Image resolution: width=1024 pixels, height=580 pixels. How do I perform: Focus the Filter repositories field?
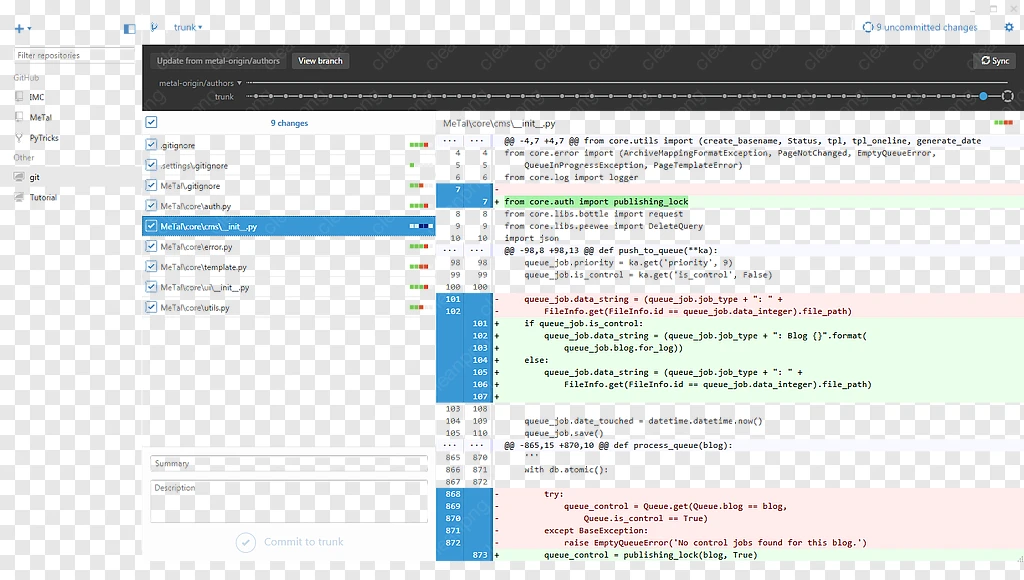coord(74,56)
